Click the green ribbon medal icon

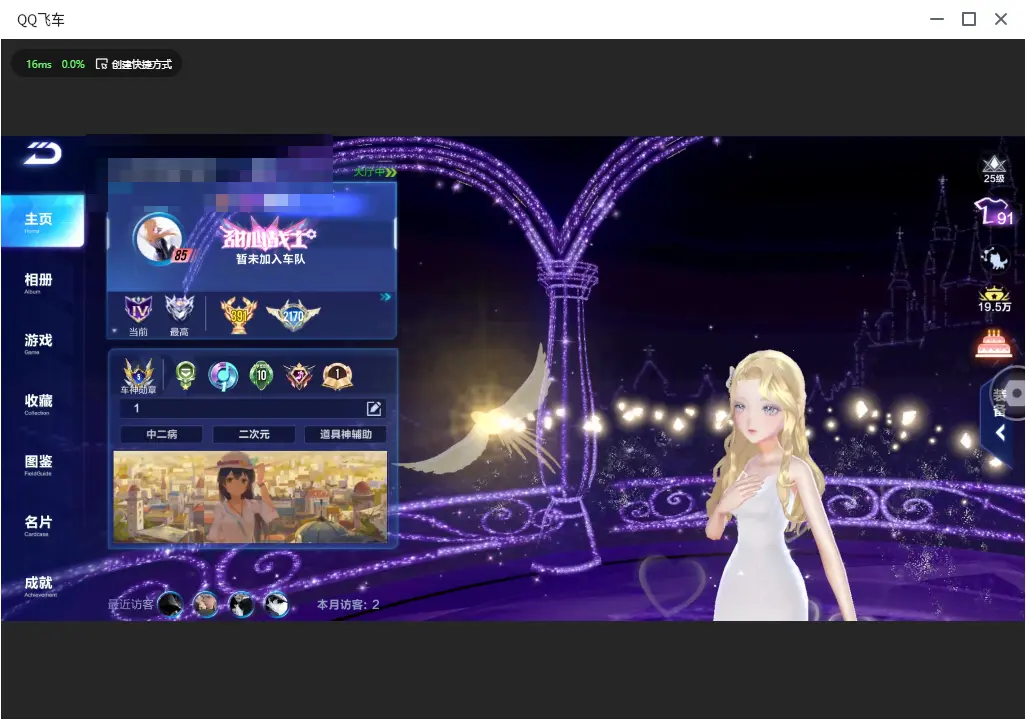[186, 375]
